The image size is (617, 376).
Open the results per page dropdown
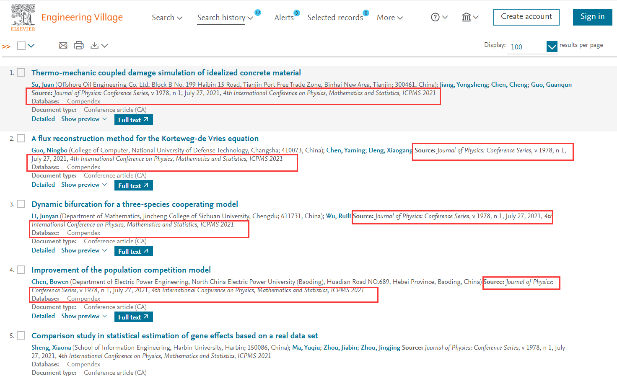pyautogui.click(x=552, y=46)
